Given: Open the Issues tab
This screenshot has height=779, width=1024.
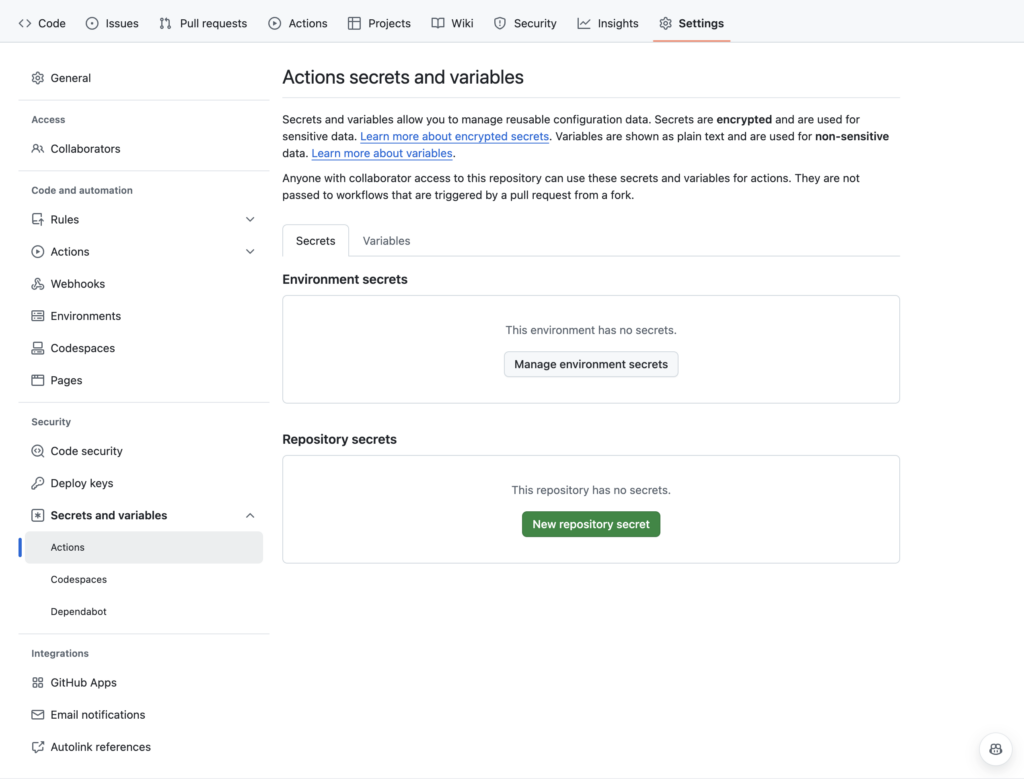Looking at the screenshot, I should [x=112, y=24].
